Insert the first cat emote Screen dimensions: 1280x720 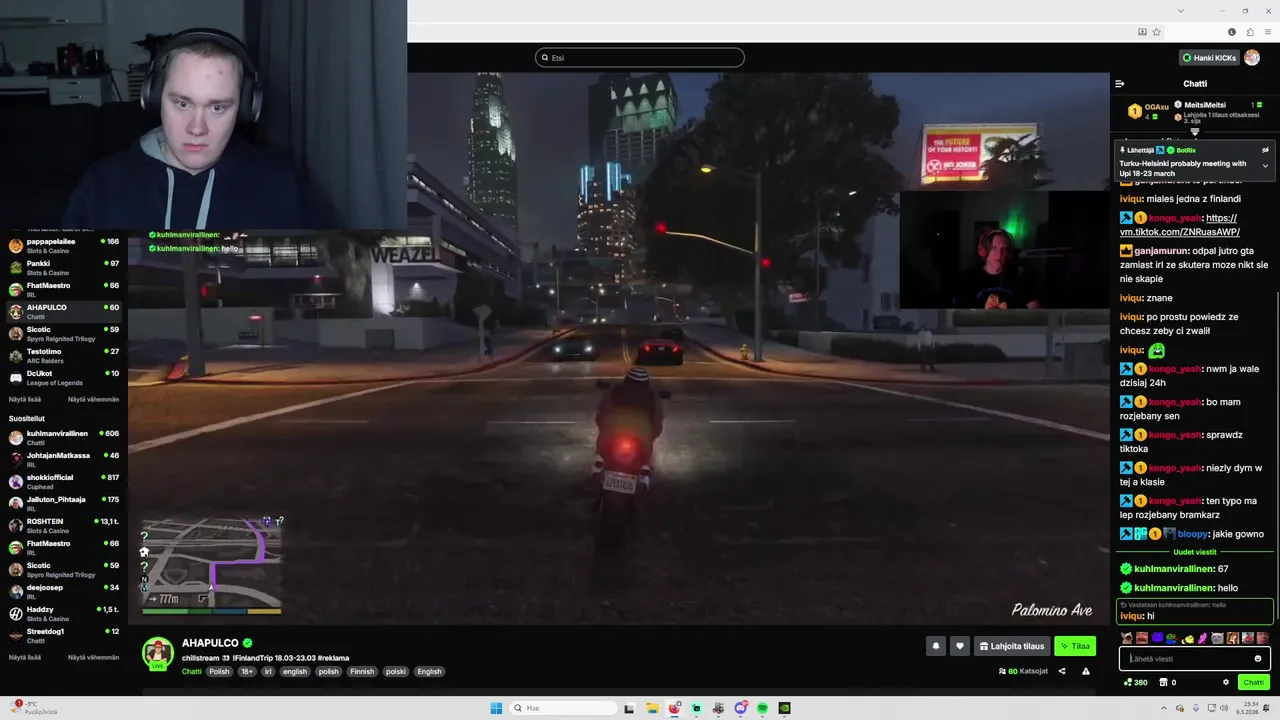[1127, 638]
